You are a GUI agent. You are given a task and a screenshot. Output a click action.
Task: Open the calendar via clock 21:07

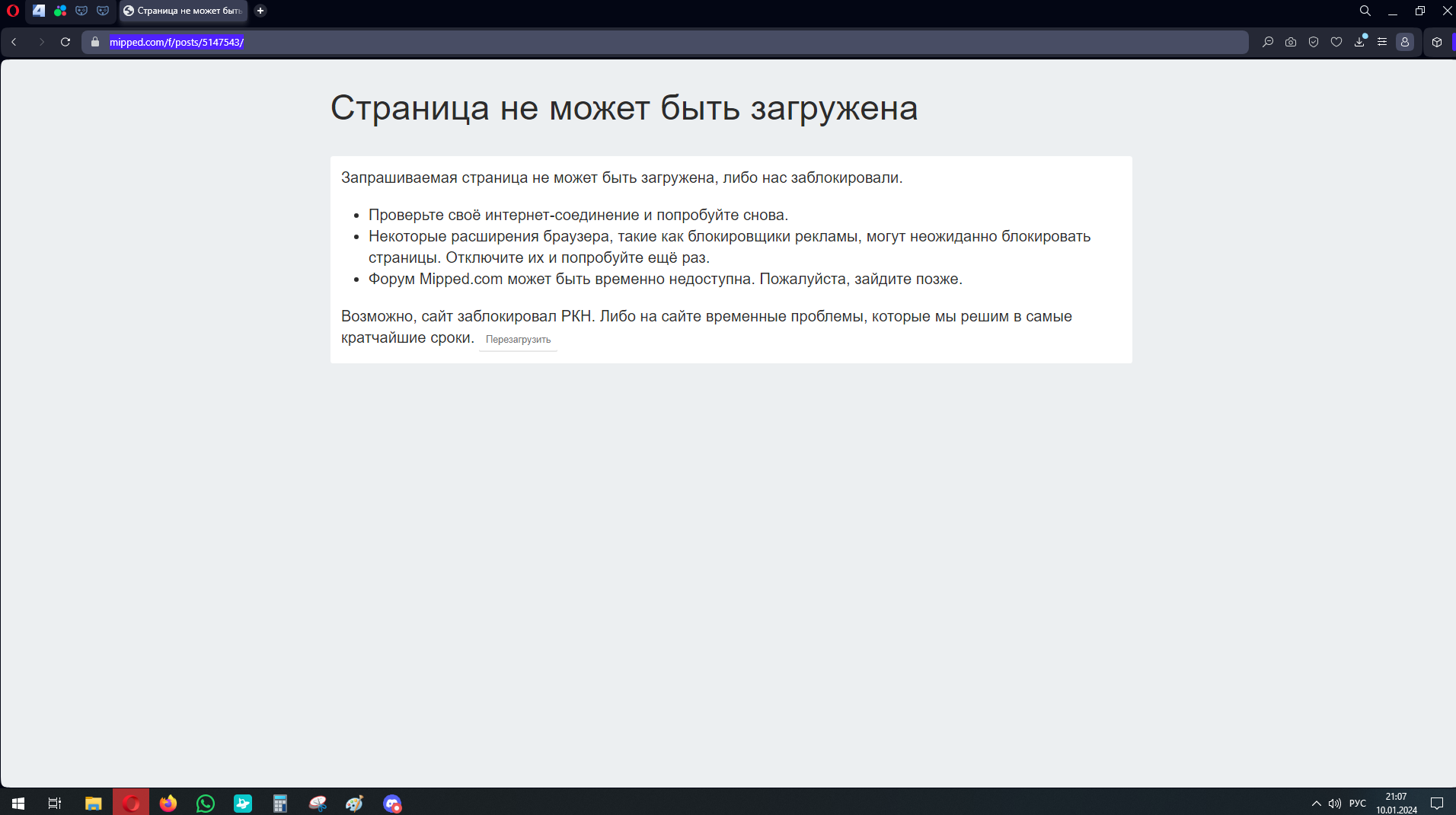pos(1397,803)
